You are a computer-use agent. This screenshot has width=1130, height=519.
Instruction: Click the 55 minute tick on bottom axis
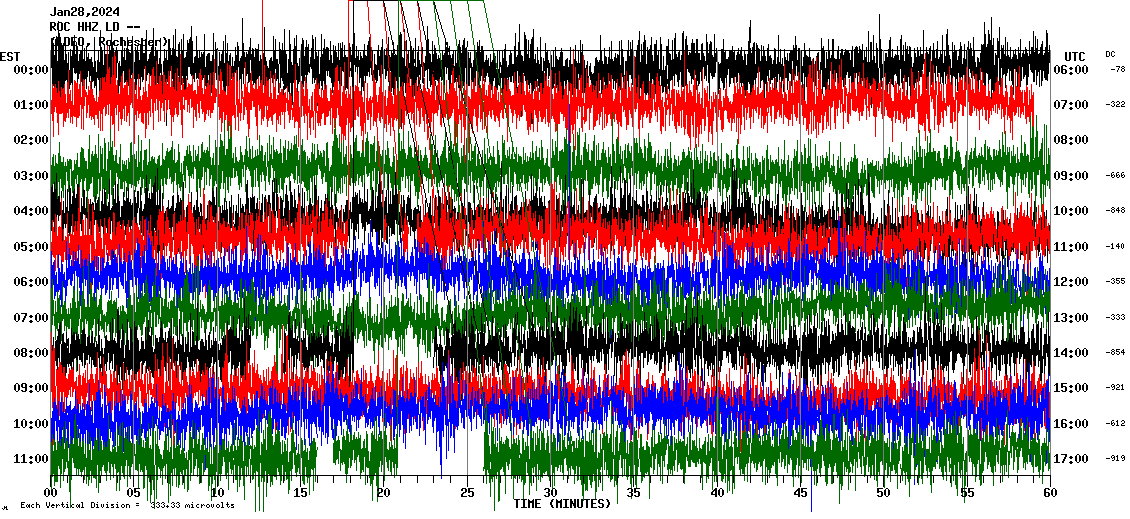pyautogui.click(x=967, y=493)
